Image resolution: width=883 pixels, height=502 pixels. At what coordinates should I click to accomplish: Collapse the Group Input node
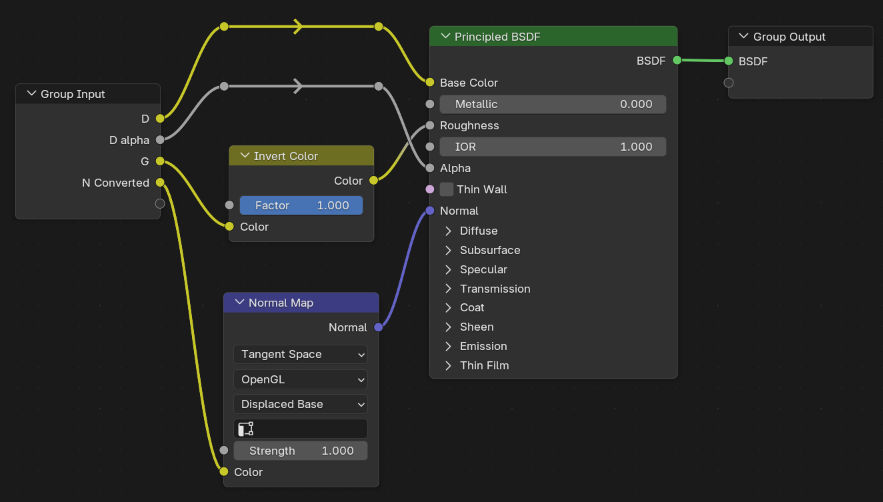32,94
